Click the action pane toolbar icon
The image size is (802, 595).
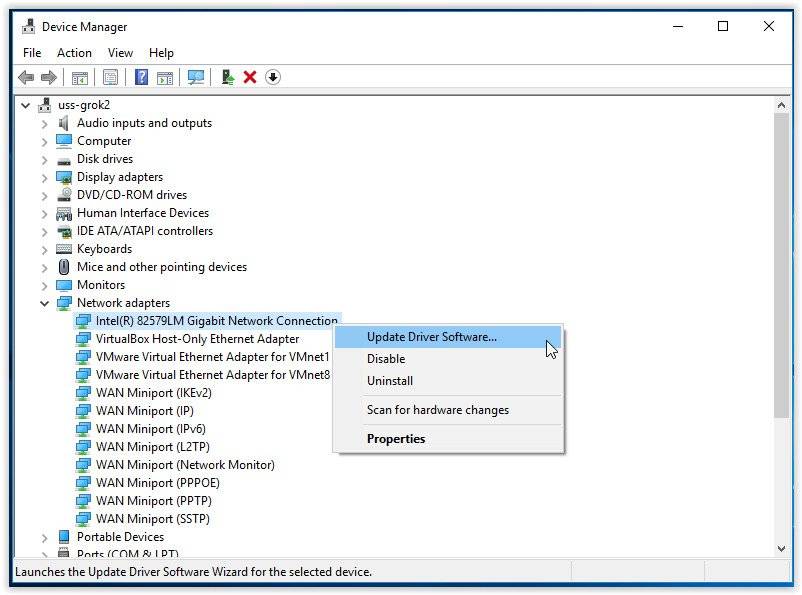tap(165, 78)
